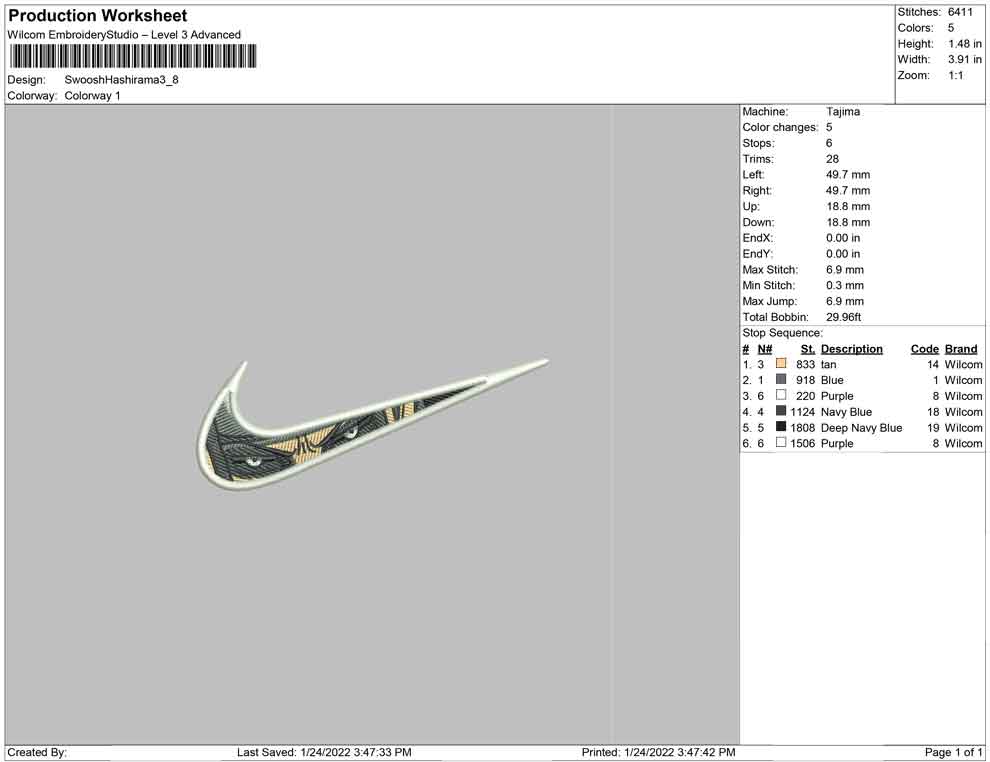This screenshot has height=762, width=990.
Task: Click the Stop Sequence label
Action: tap(782, 333)
